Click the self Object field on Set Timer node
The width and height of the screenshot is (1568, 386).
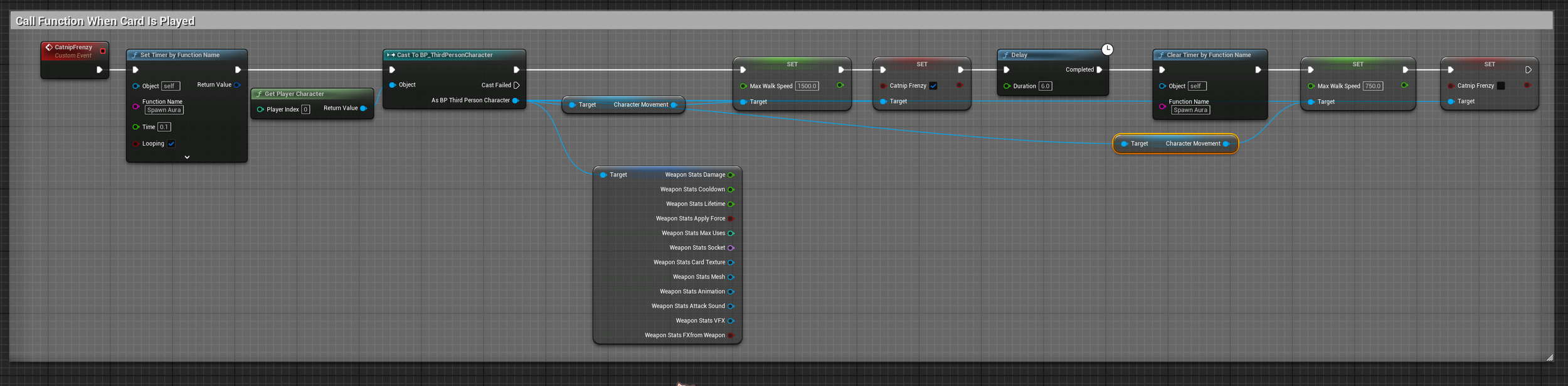pyautogui.click(x=171, y=86)
